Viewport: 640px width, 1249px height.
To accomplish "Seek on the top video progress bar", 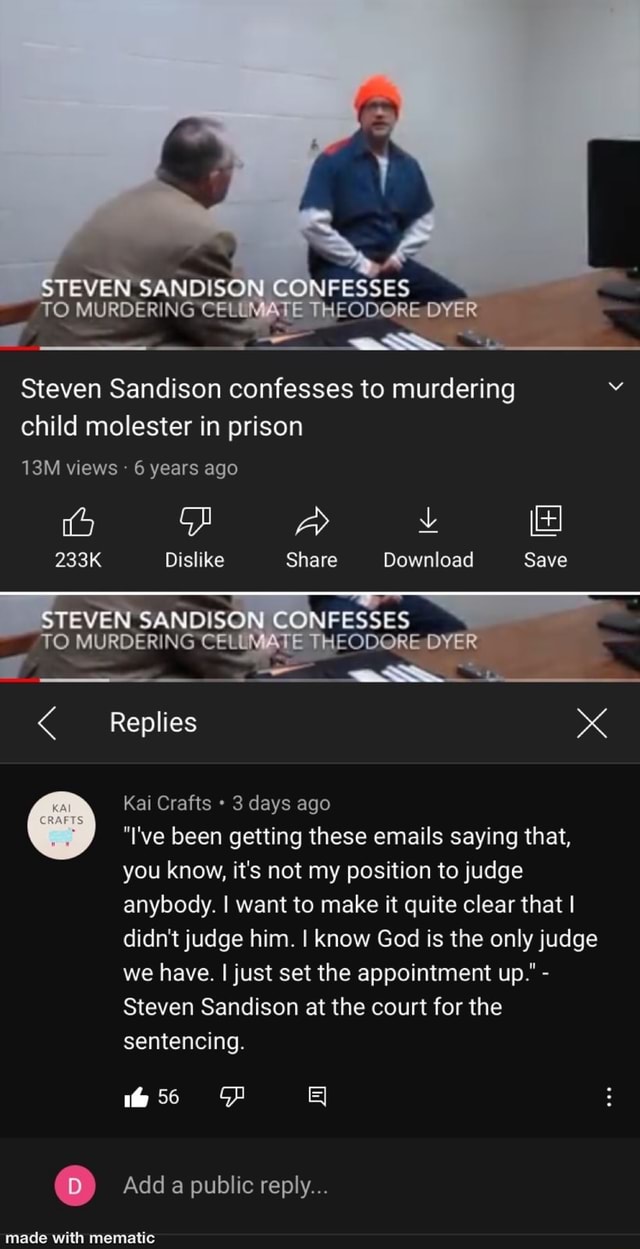I will 320,348.
